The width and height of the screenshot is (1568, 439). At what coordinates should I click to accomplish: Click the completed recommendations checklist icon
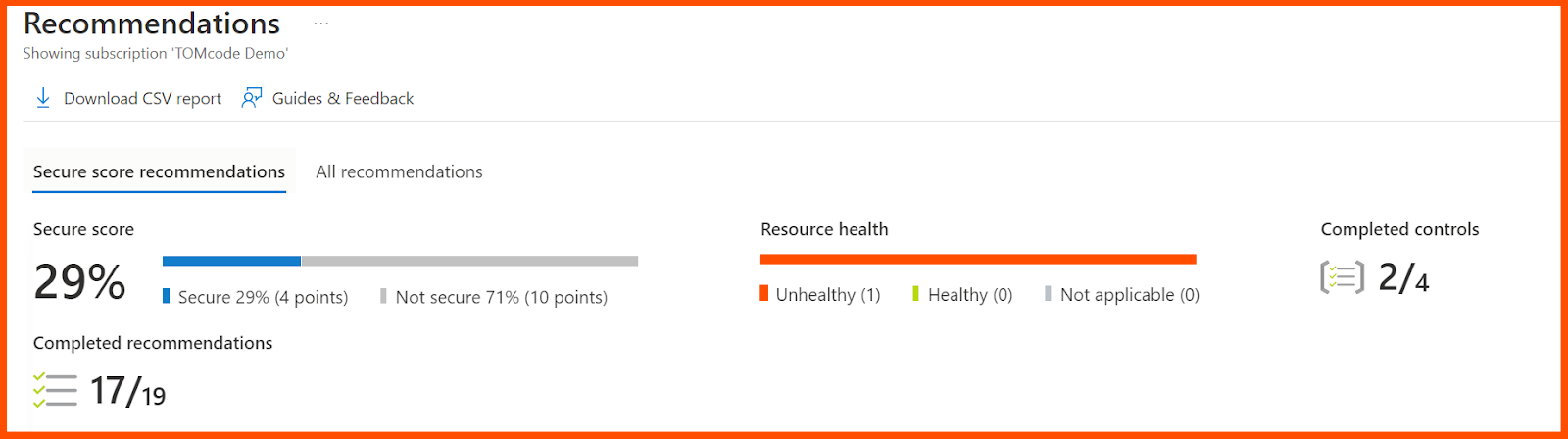coord(55,390)
